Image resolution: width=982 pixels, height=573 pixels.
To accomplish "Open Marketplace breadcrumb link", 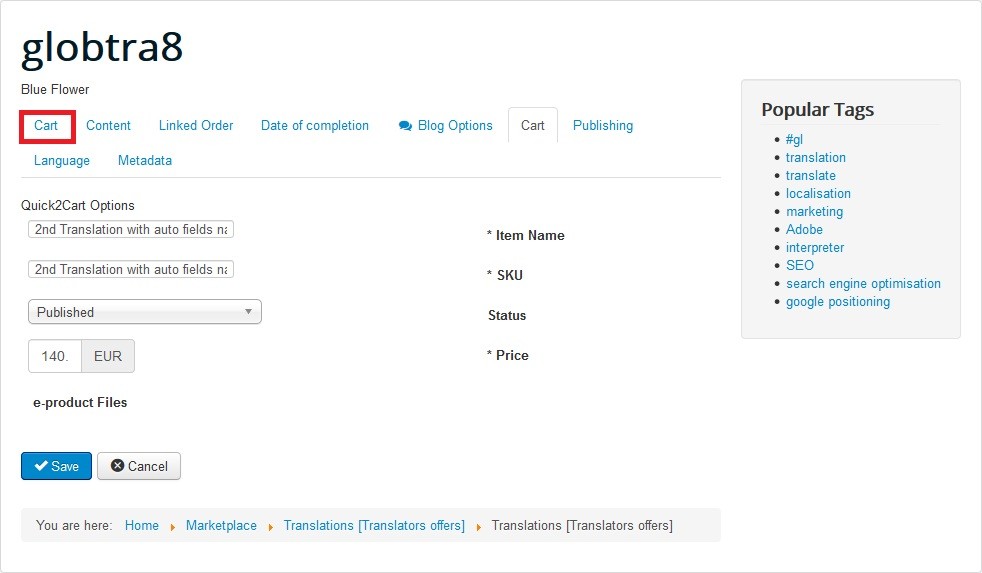I will click(221, 526).
